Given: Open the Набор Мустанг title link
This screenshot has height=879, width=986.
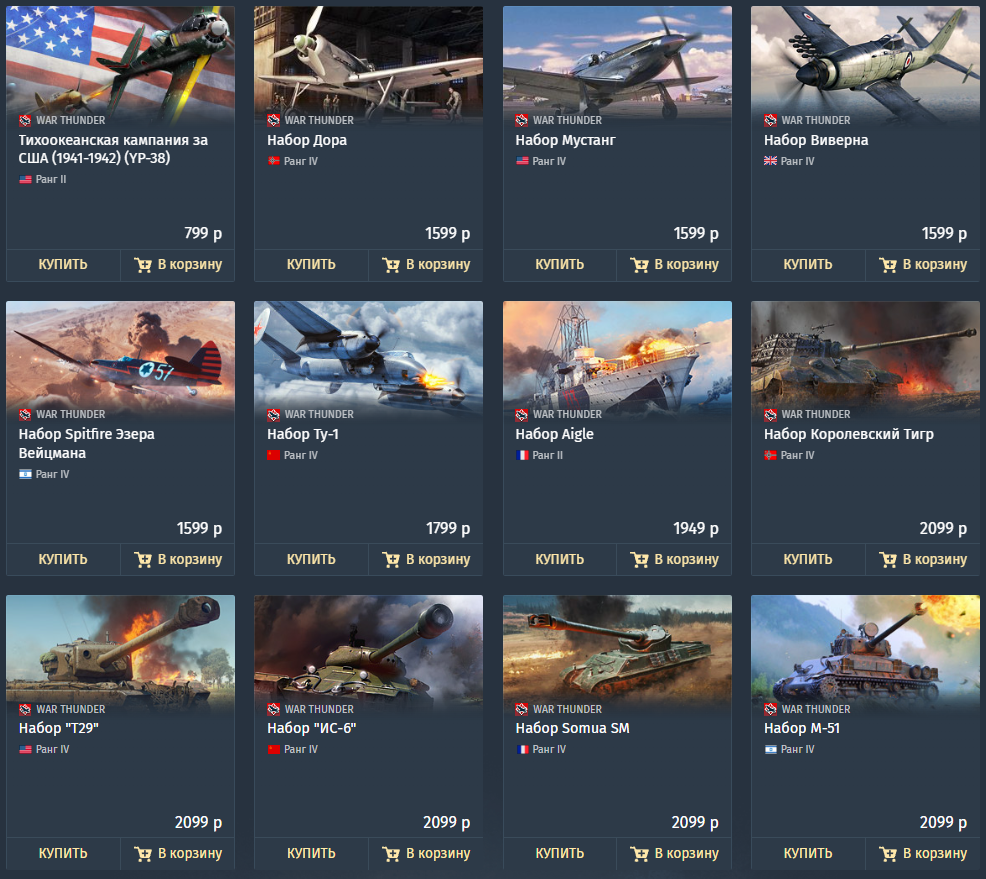Looking at the screenshot, I should click(x=565, y=140).
